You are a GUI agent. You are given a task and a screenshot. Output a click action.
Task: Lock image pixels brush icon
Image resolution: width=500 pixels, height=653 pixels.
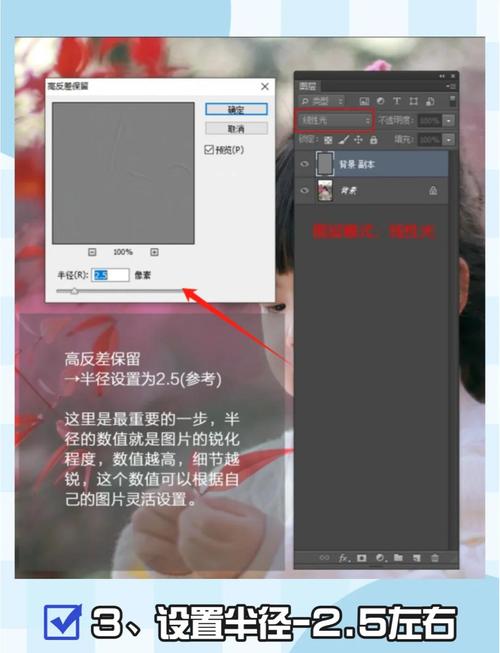(343, 140)
